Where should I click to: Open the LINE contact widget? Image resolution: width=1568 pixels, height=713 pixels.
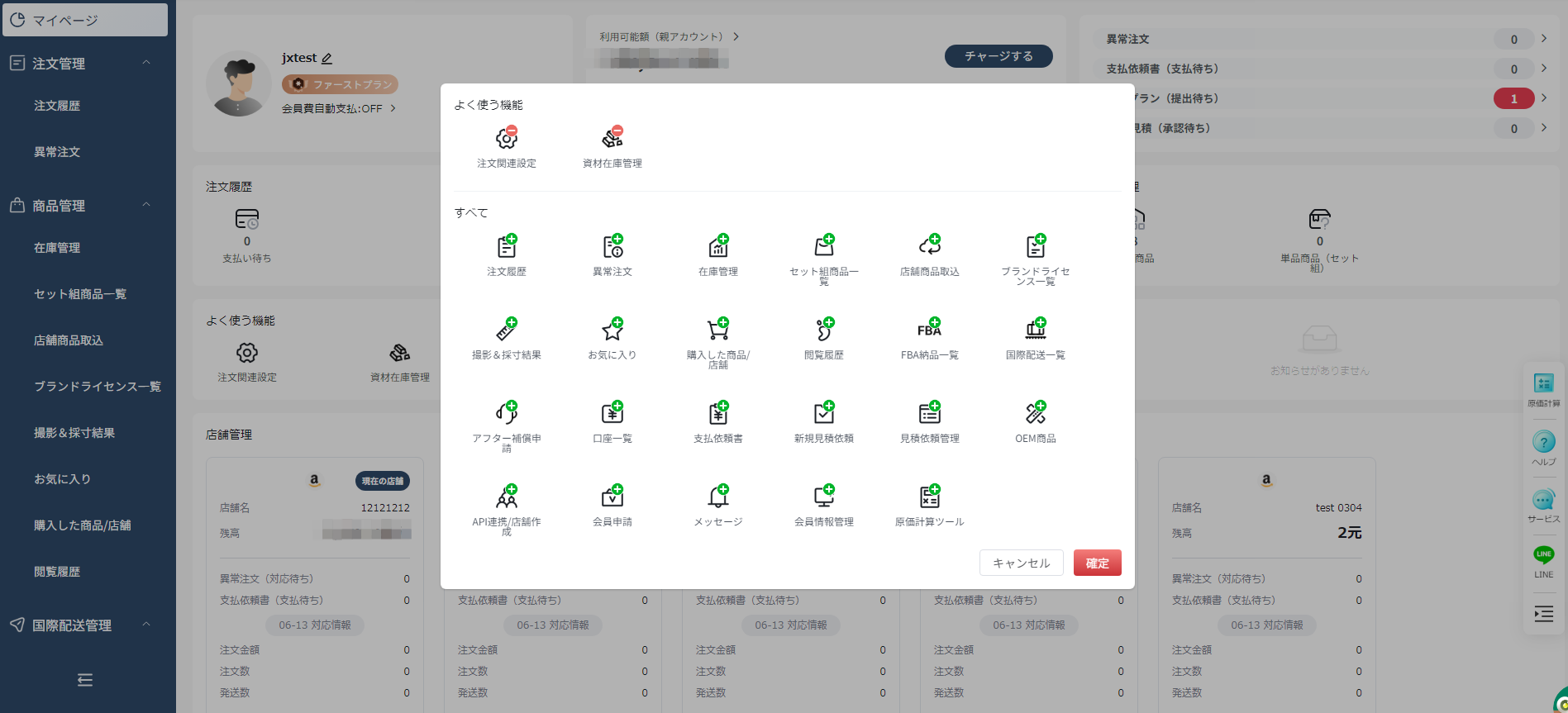[1543, 562]
